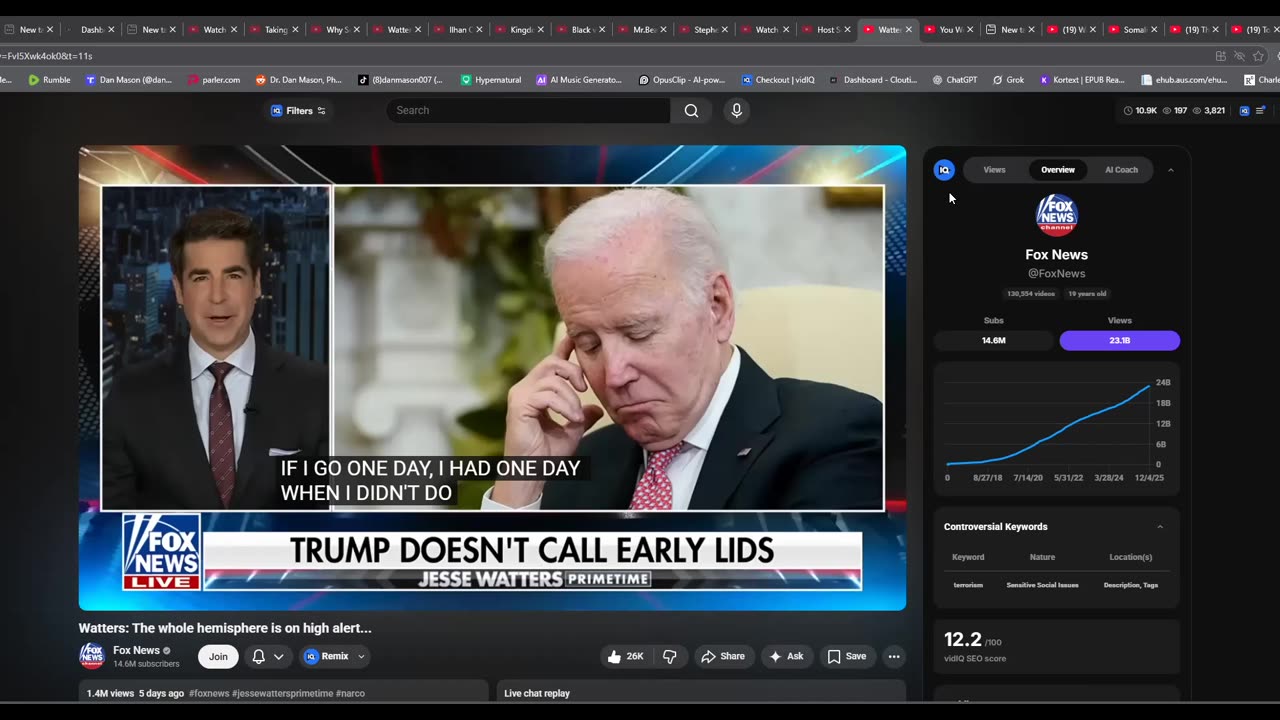
Task: Open the (8)danmason007 TikTok bookmark
Action: click(x=400, y=80)
